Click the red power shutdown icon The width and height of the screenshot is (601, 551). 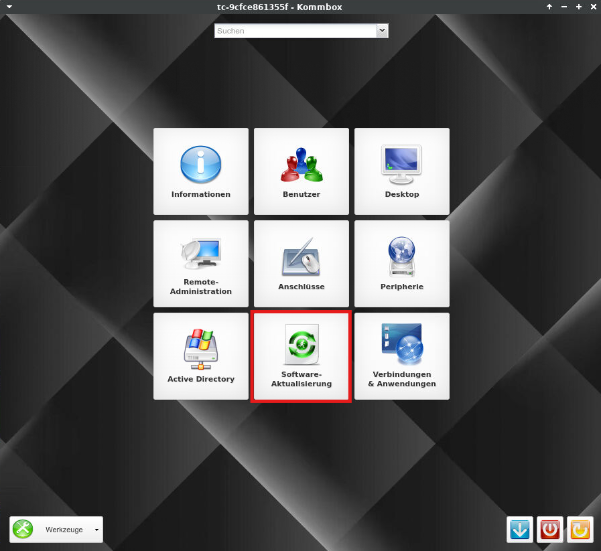pos(550,529)
